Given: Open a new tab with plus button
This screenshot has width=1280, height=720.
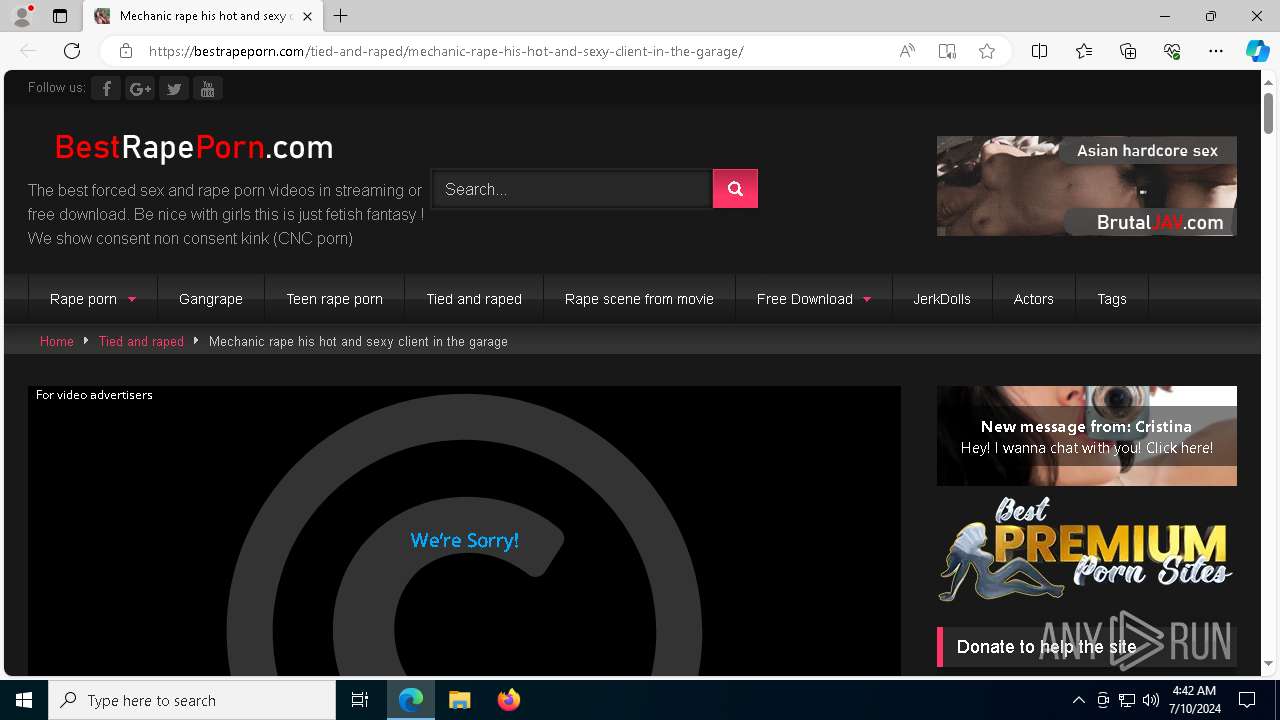Looking at the screenshot, I should point(341,16).
